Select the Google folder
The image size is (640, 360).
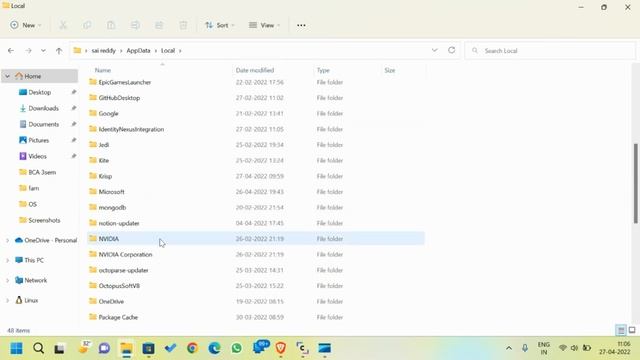pos(108,113)
